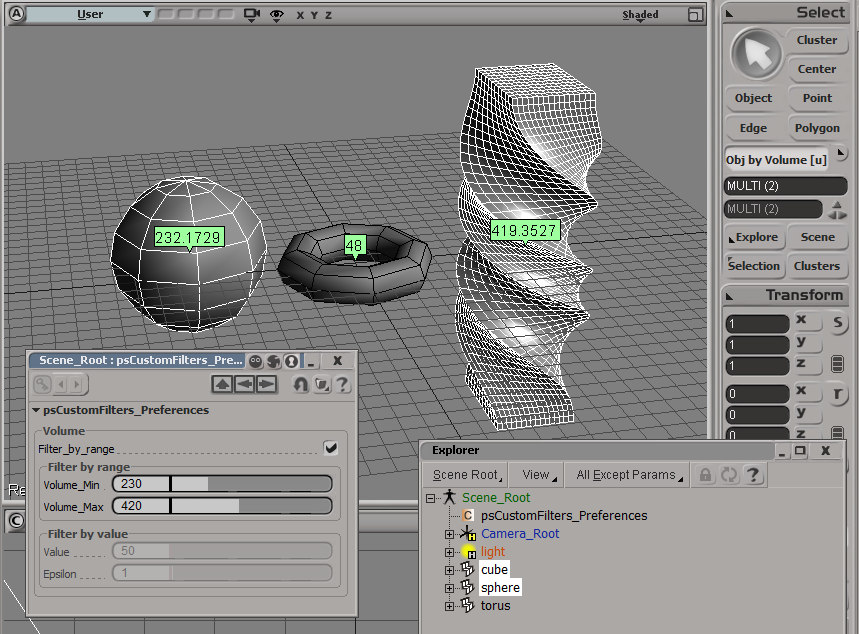859x634 pixels.
Task: Uncheck the Filter_by_range checkbox
Action: [x=330, y=448]
